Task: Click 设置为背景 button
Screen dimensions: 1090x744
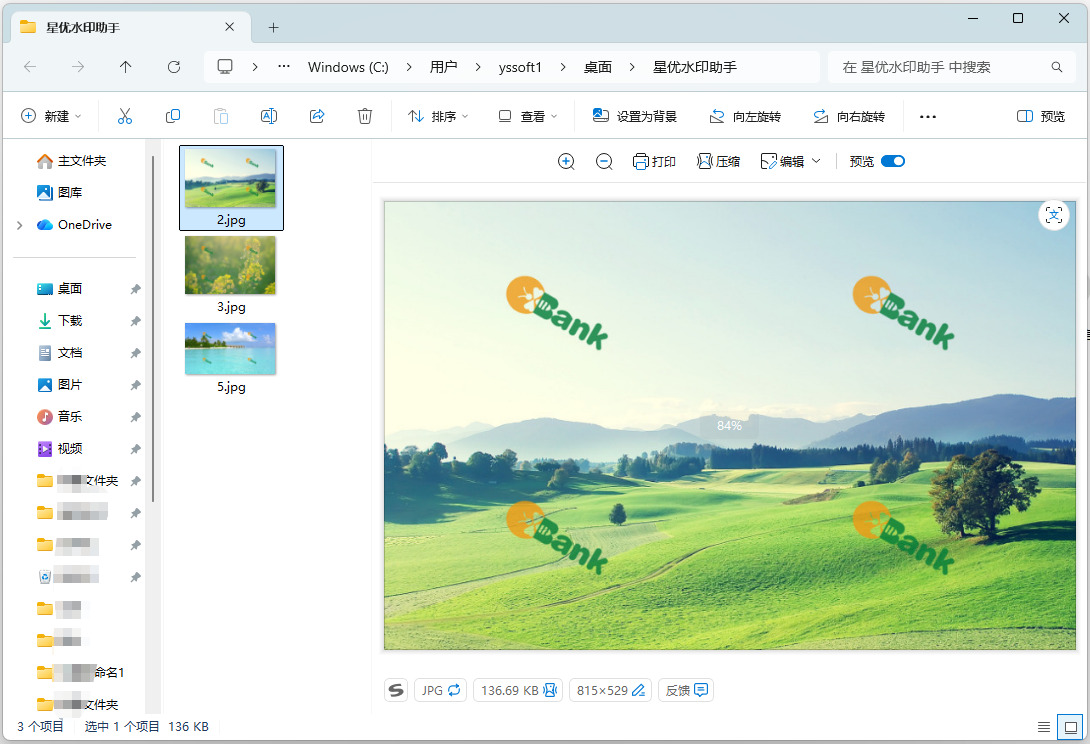Action: pyautogui.click(x=635, y=116)
